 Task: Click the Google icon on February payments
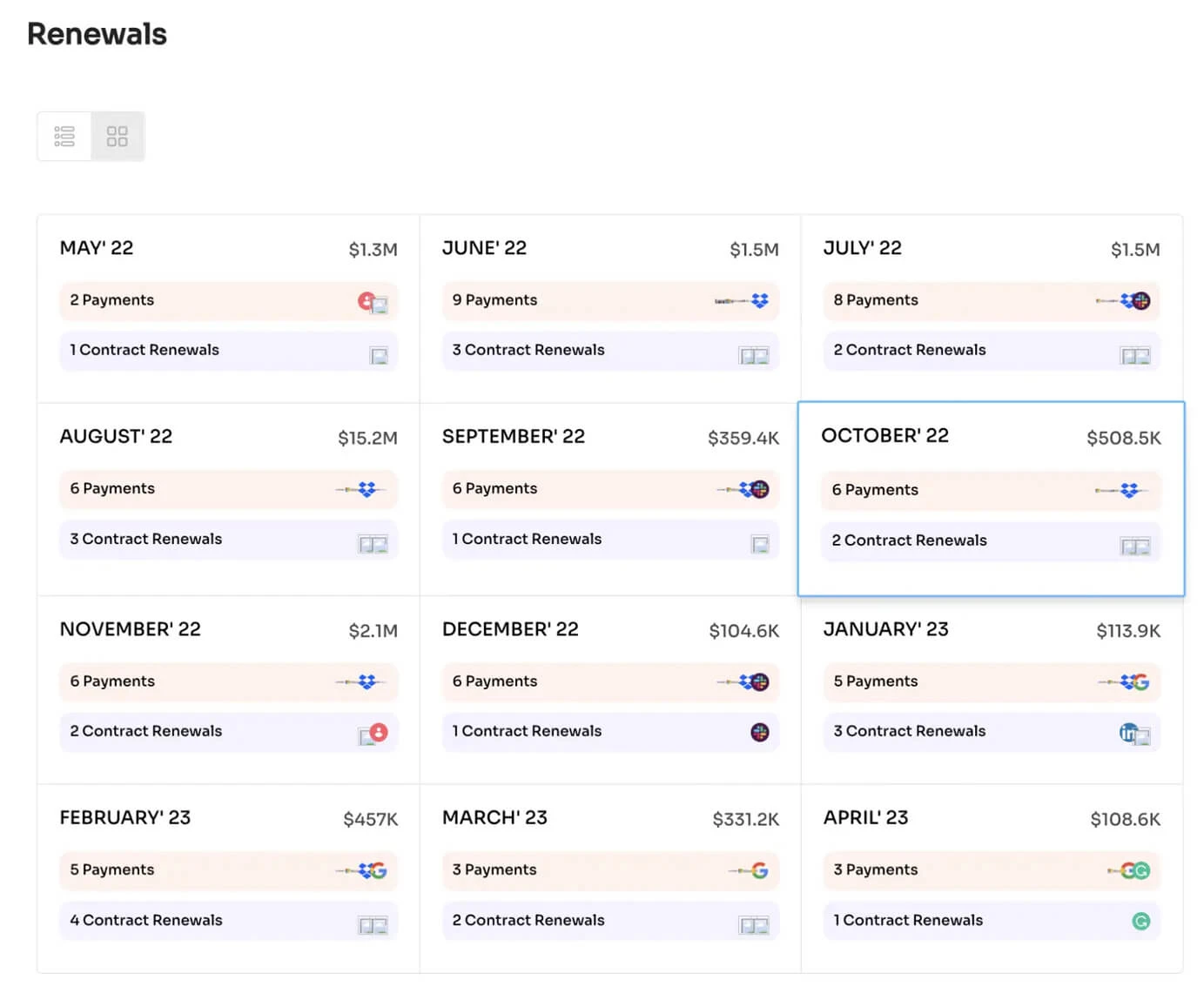pos(380,870)
